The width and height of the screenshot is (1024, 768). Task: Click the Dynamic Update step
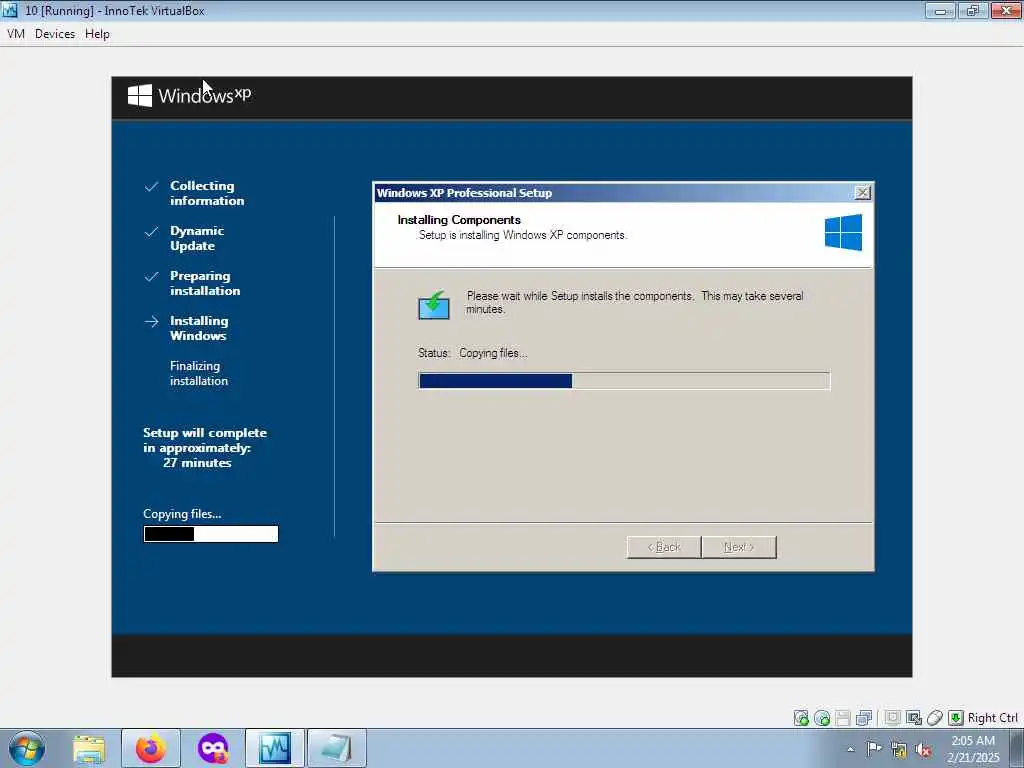click(197, 238)
